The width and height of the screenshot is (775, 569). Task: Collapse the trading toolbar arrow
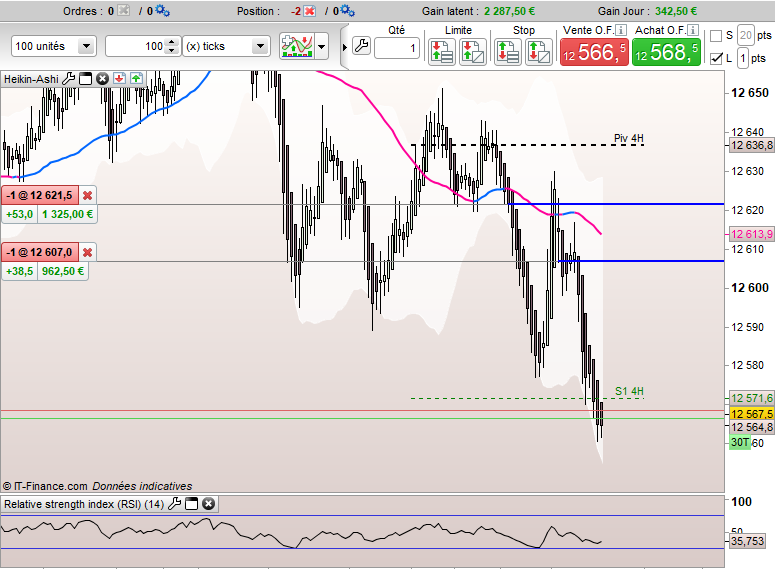(344, 48)
